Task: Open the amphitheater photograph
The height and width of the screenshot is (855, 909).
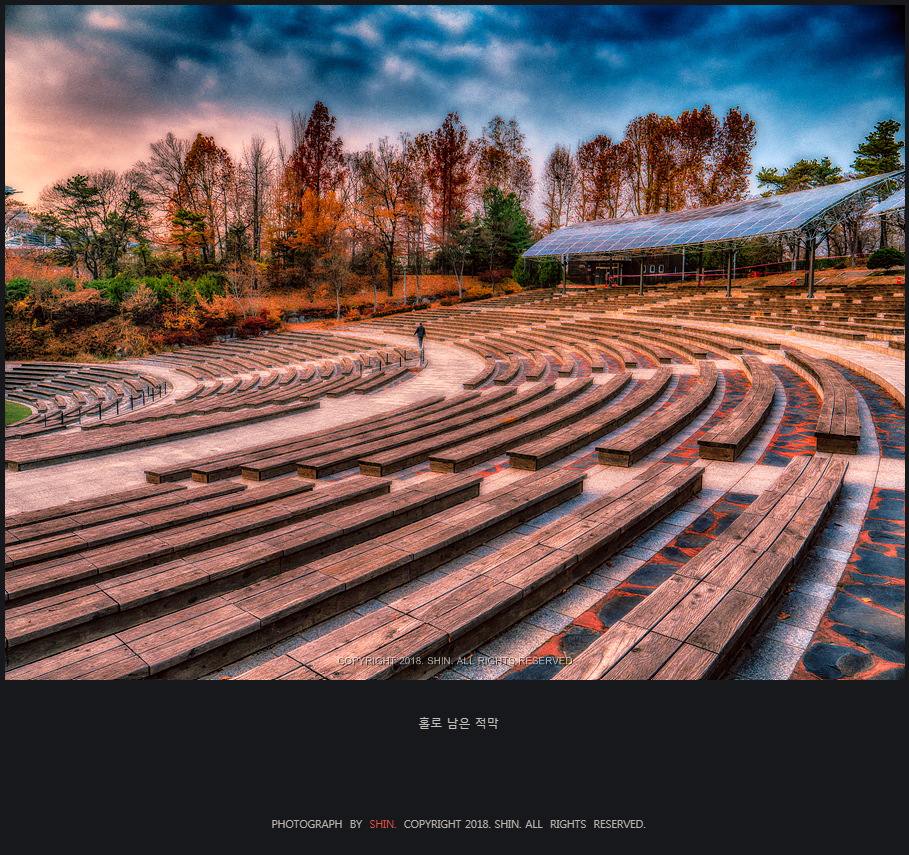Action: 454,343
